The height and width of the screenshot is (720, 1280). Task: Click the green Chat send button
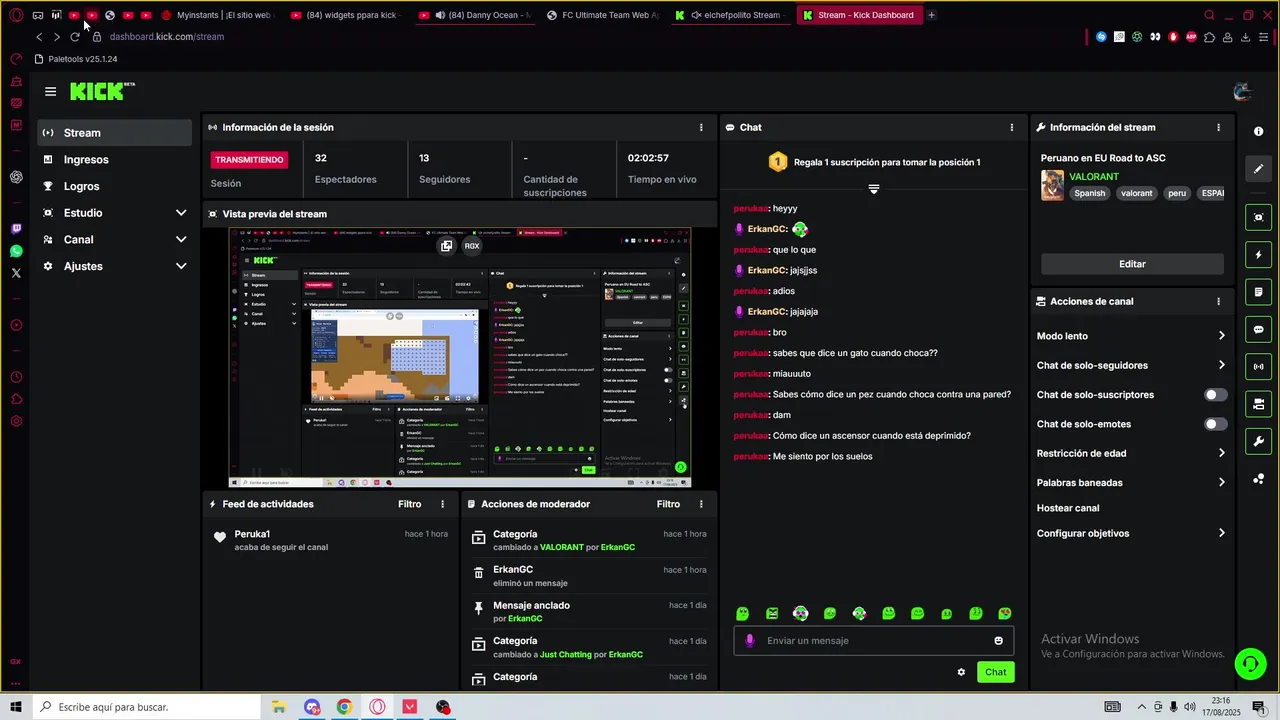click(995, 672)
